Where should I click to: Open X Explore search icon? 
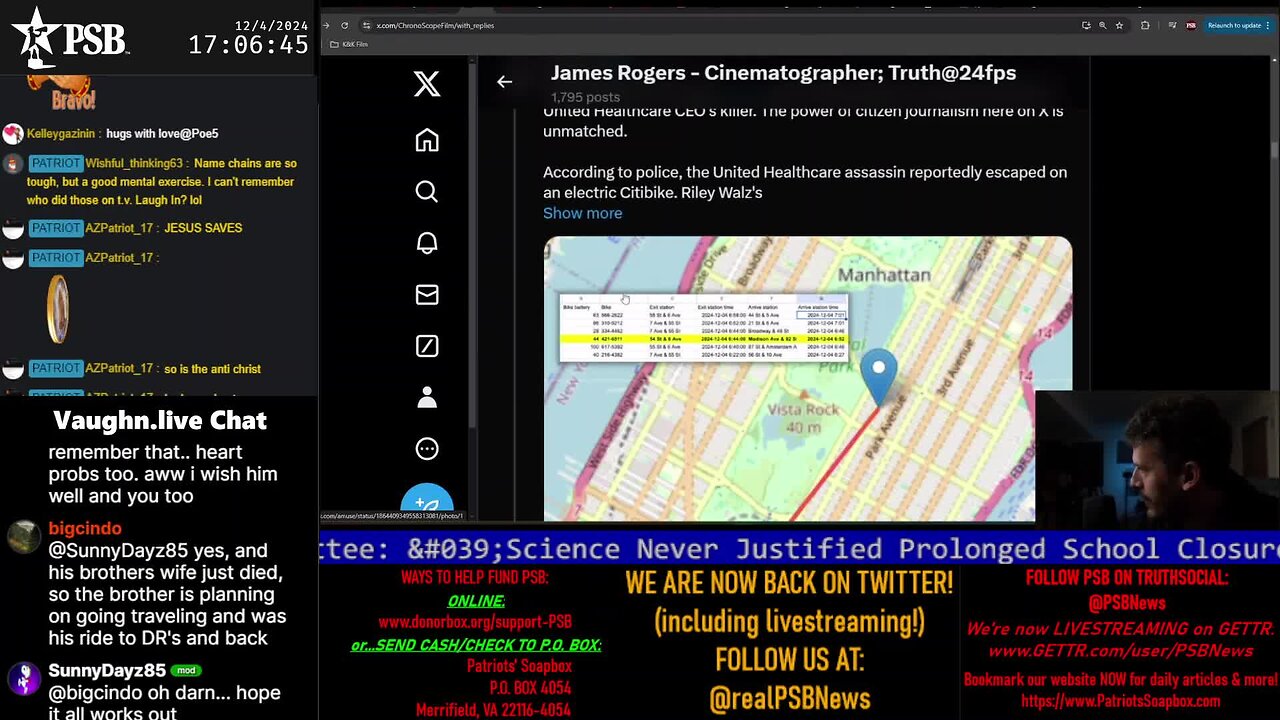tap(427, 191)
